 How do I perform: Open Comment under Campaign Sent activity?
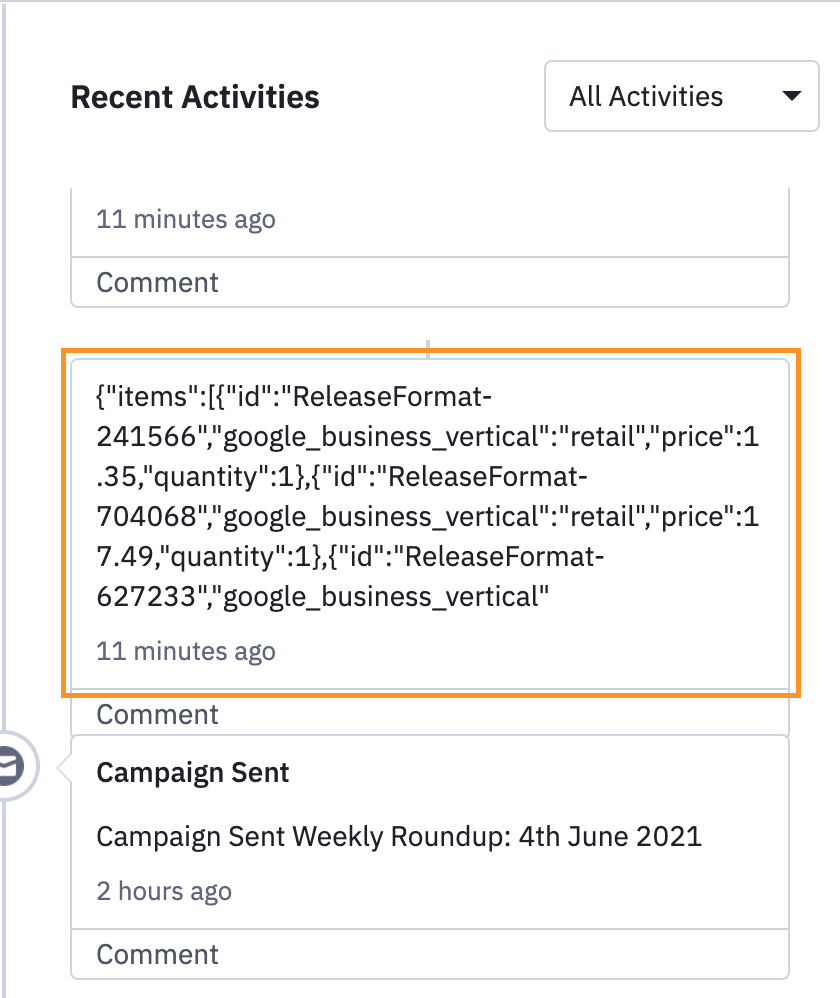[x=157, y=954]
